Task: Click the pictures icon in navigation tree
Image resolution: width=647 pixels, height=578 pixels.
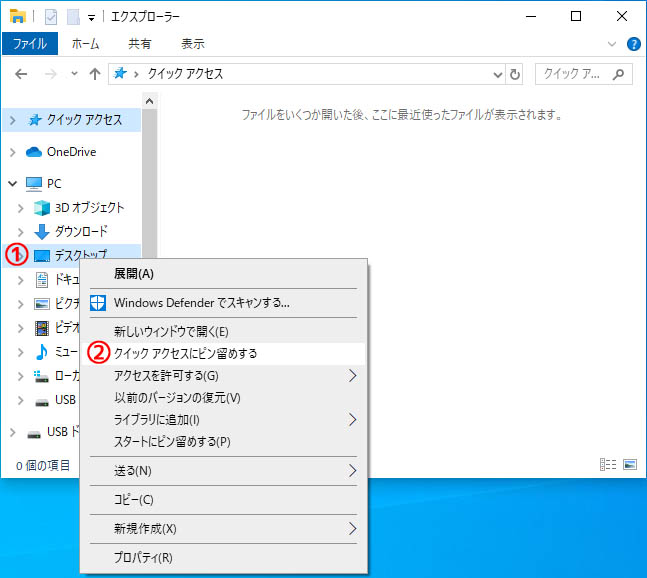Action: pos(42,304)
